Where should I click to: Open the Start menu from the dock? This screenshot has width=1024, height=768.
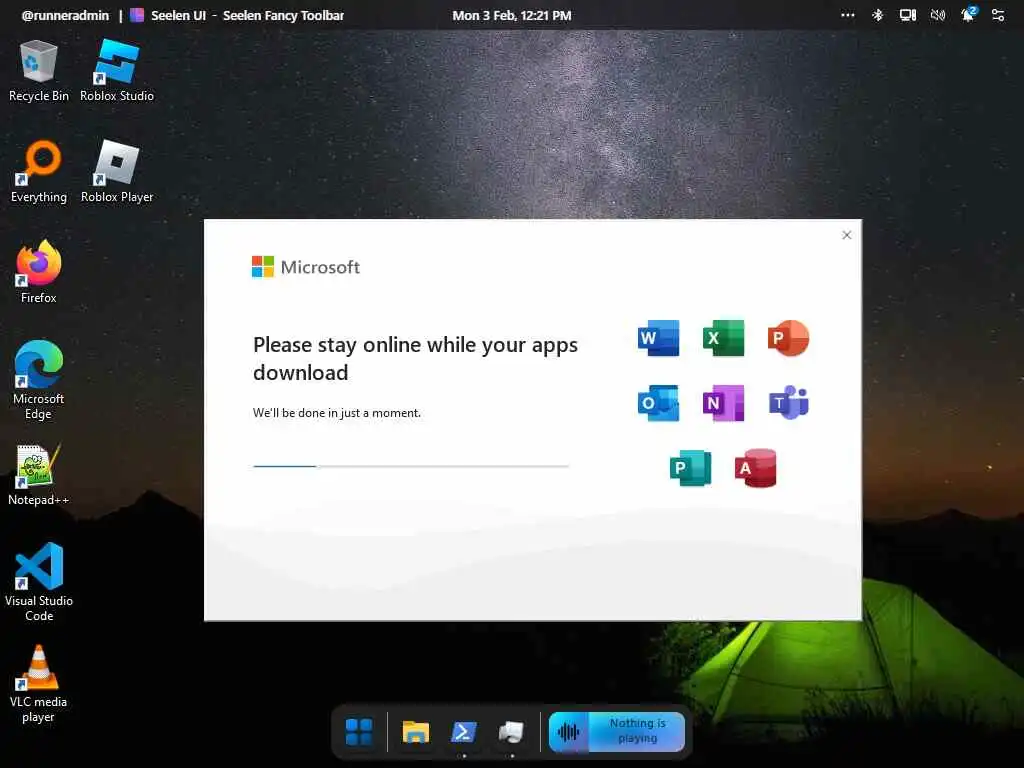click(x=359, y=732)
